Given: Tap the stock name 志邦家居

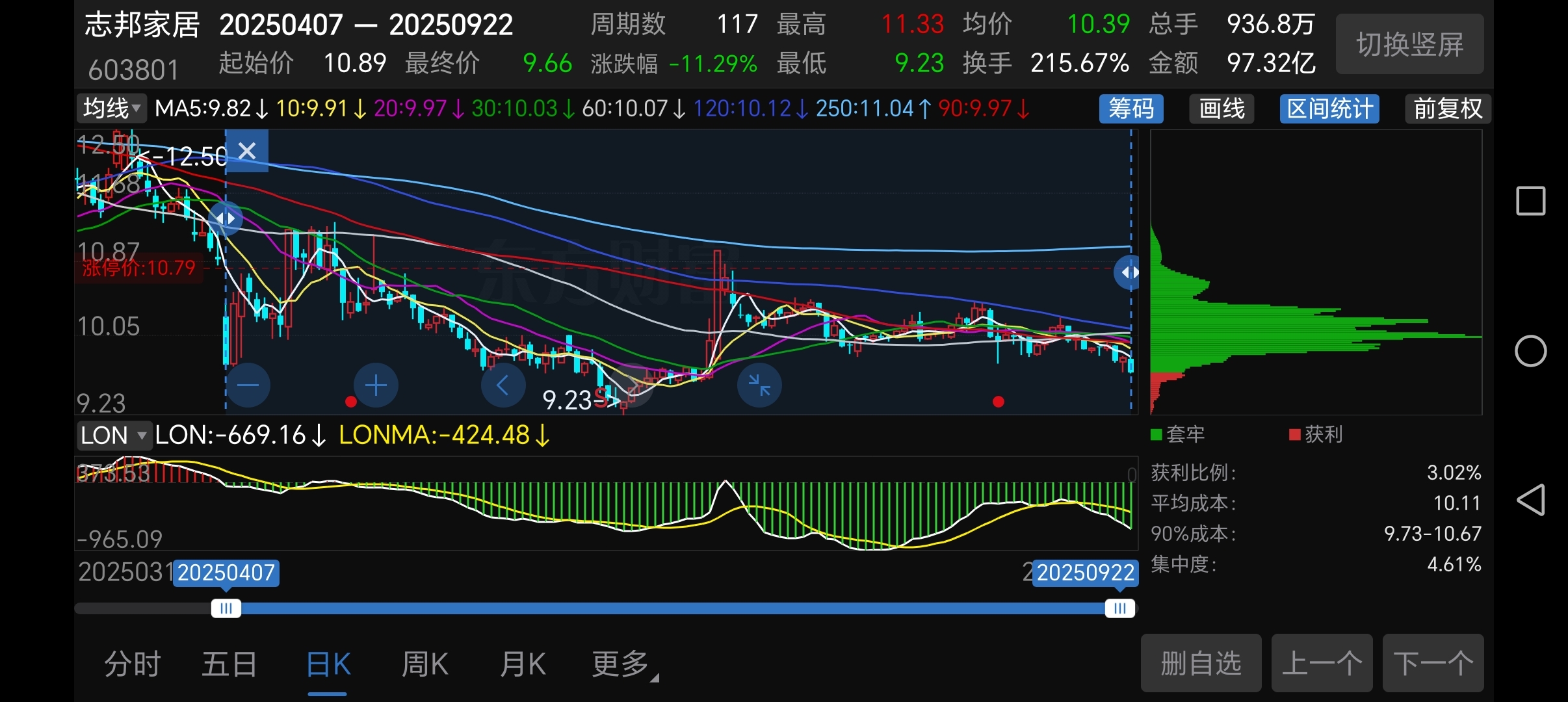Looking at the screenshot, I should click(x=142, y=25).
